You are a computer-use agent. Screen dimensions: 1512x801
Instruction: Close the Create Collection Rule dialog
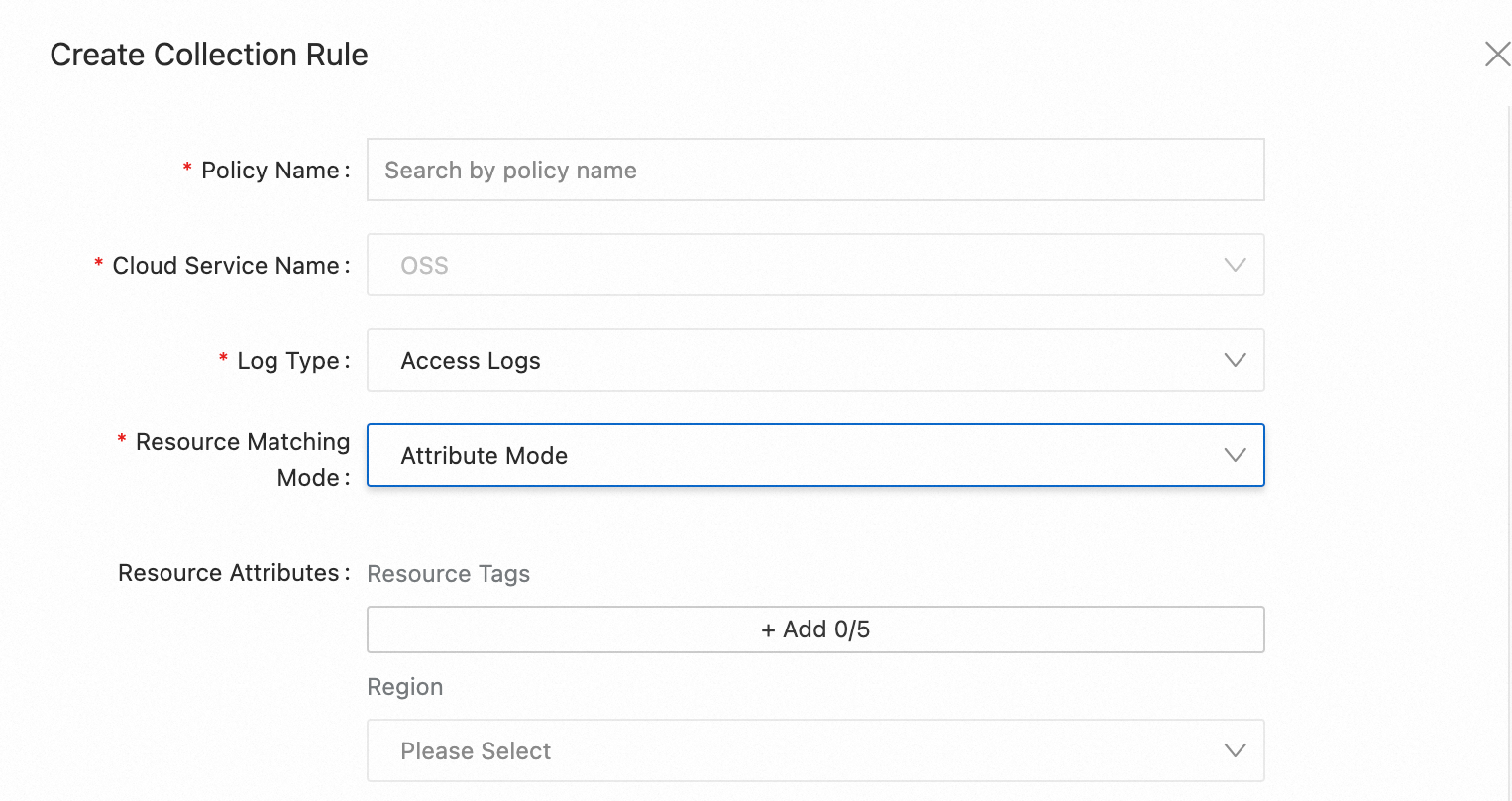(x=1497, y=55)
